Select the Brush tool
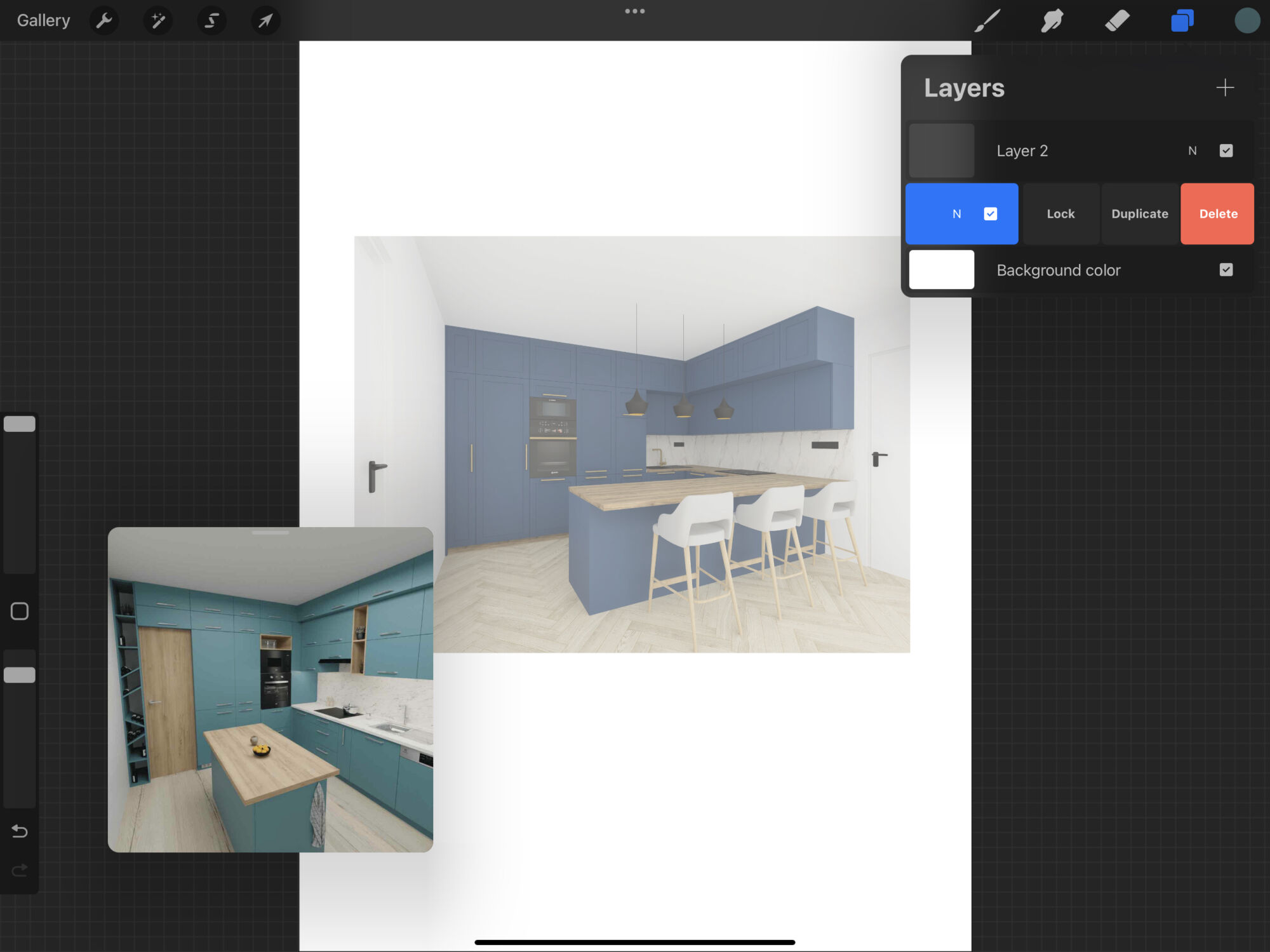The height and width of the screenshot is (952, 1270). [x=987, y=20]
